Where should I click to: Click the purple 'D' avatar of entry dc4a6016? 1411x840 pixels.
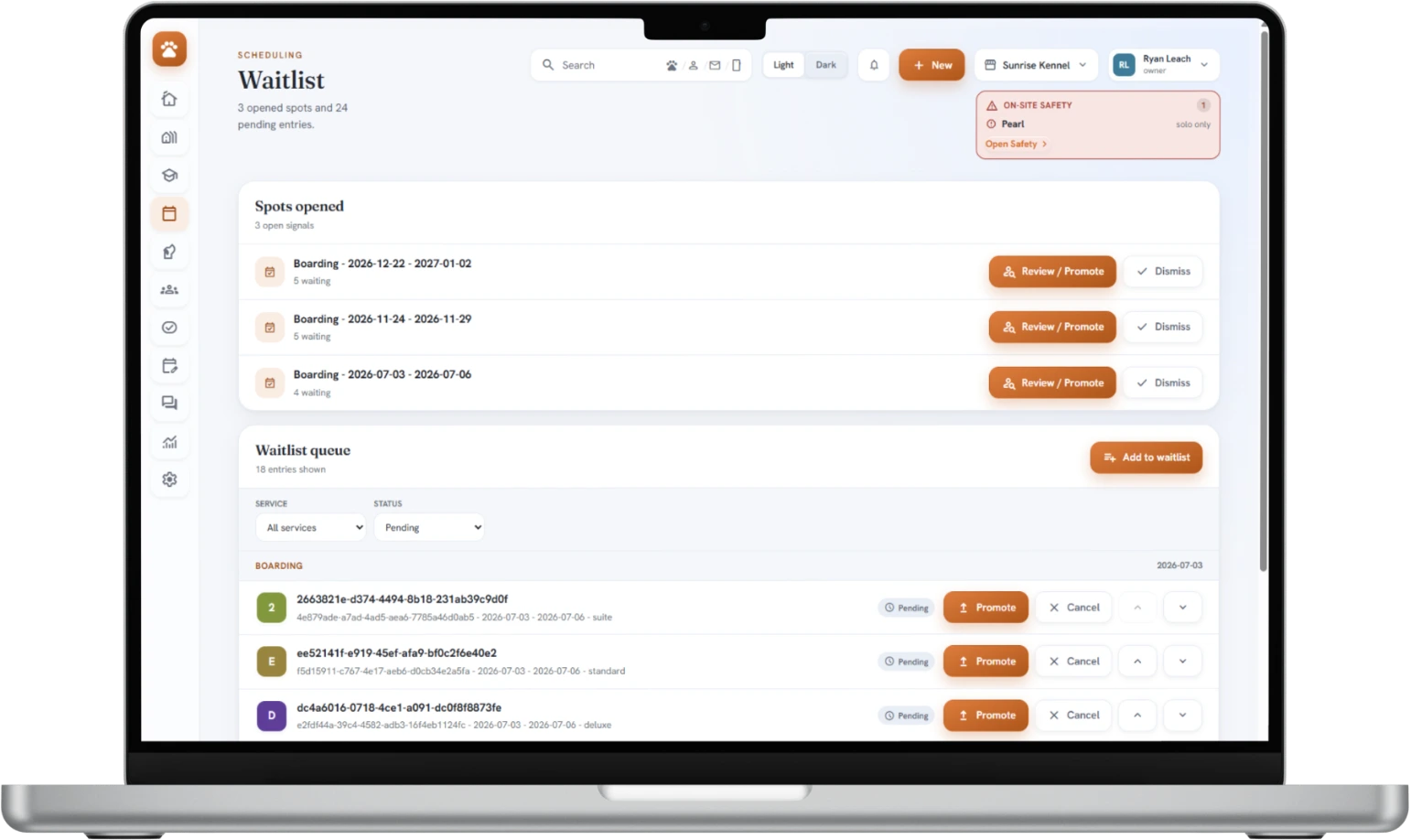click(x=271, y=716)
